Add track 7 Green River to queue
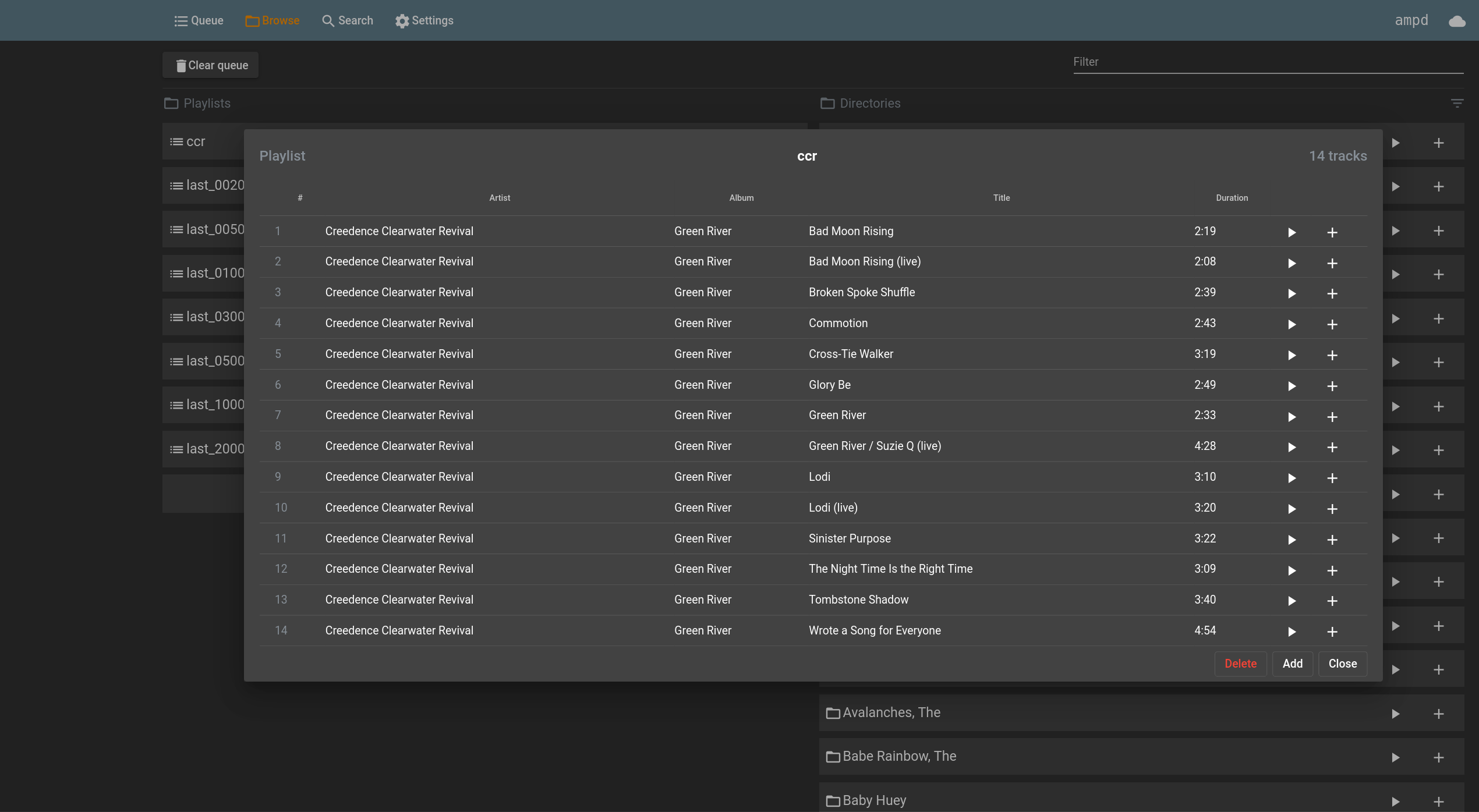The width and height of the screenshot is (1479, 812). 1332,417
